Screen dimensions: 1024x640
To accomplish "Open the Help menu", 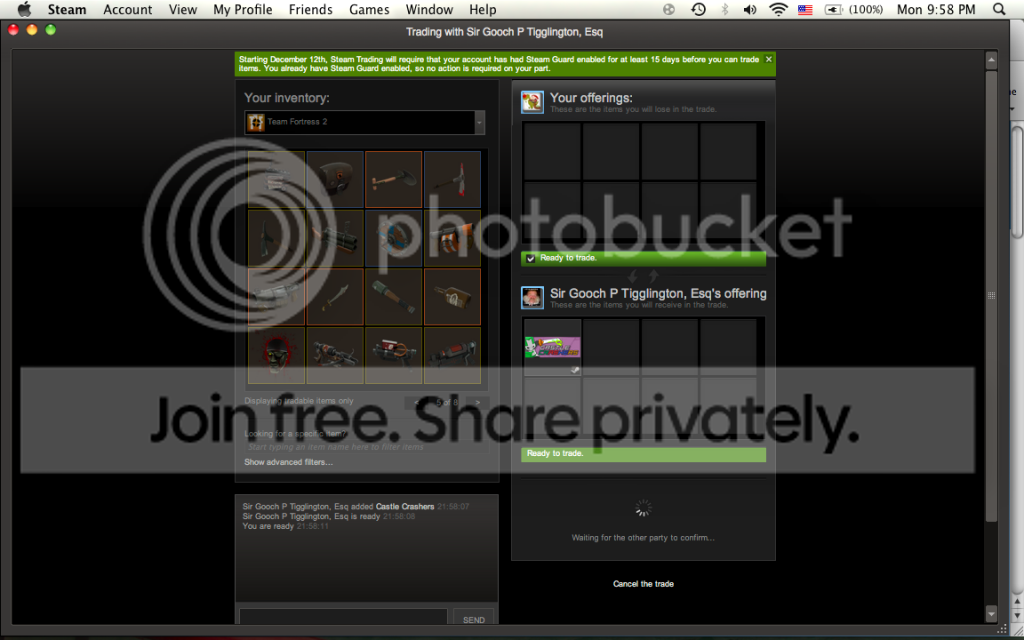I will (483, 9).
